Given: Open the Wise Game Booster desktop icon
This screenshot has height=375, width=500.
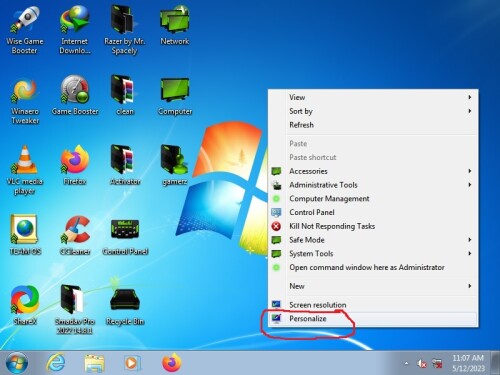Looking at the screenshot, I should [25, 30].
